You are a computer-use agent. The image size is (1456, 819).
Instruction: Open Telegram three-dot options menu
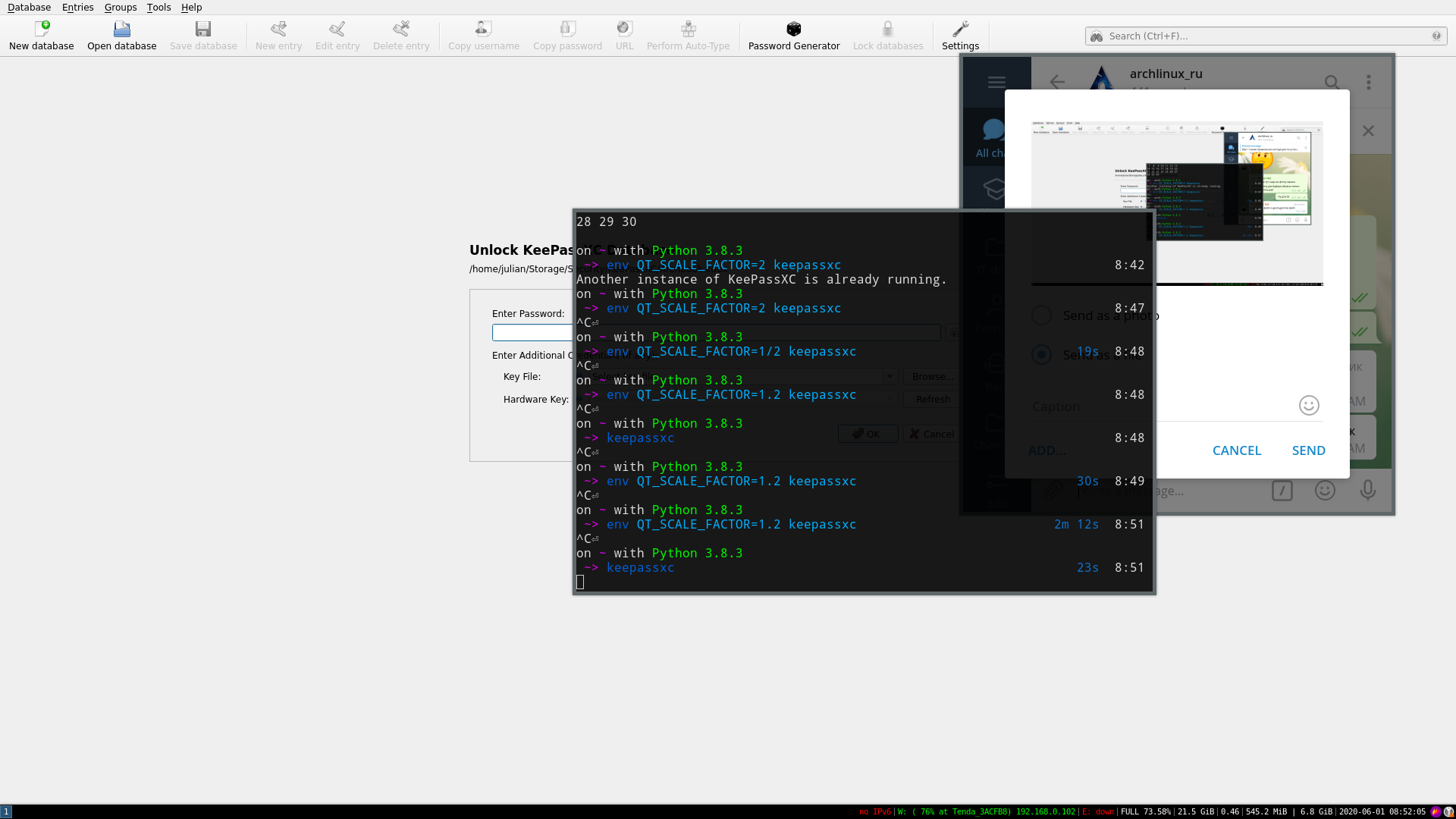coord(1369,82)
